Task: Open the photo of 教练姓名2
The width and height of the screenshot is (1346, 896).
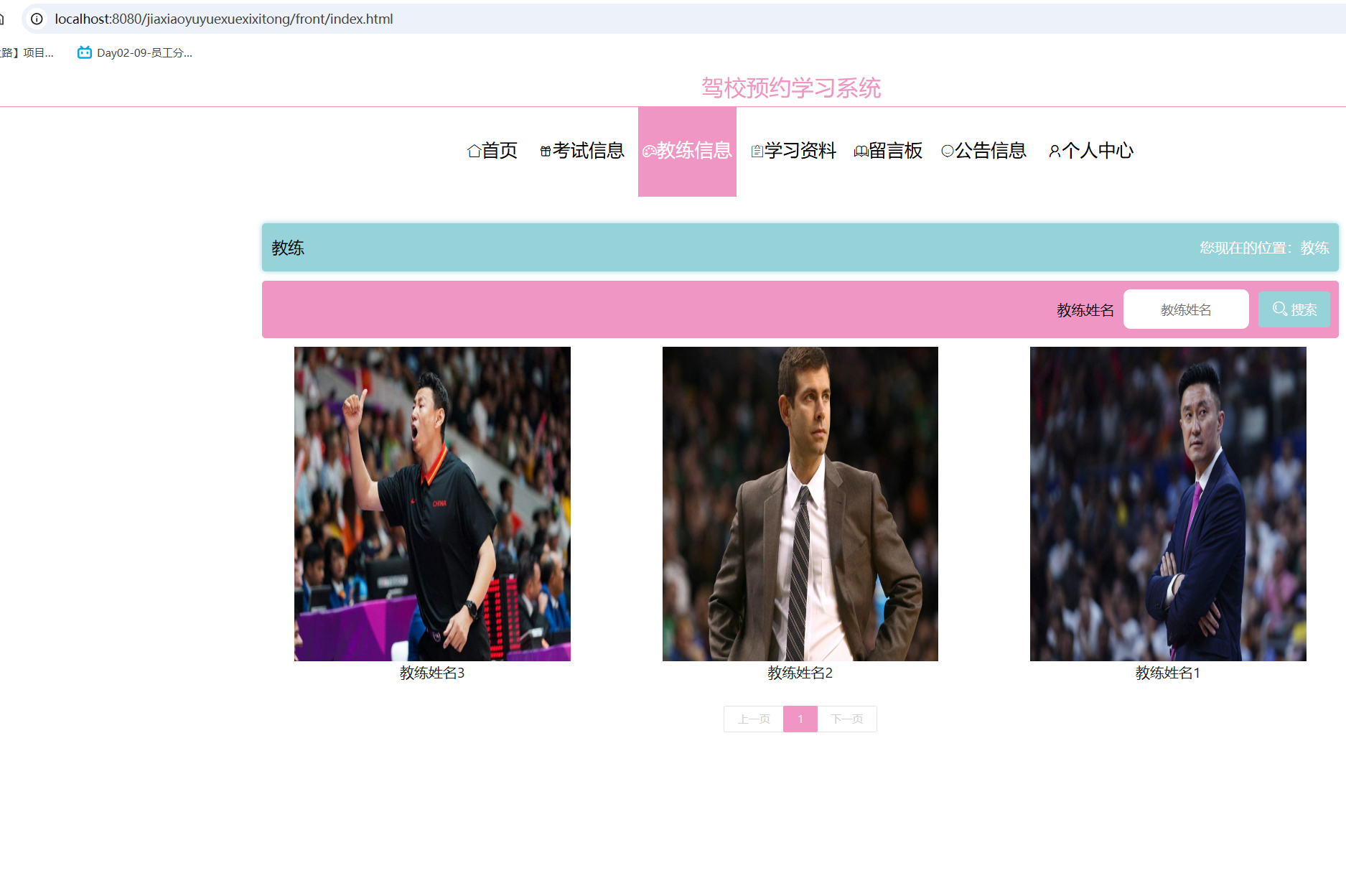Action: click(800, 504)
